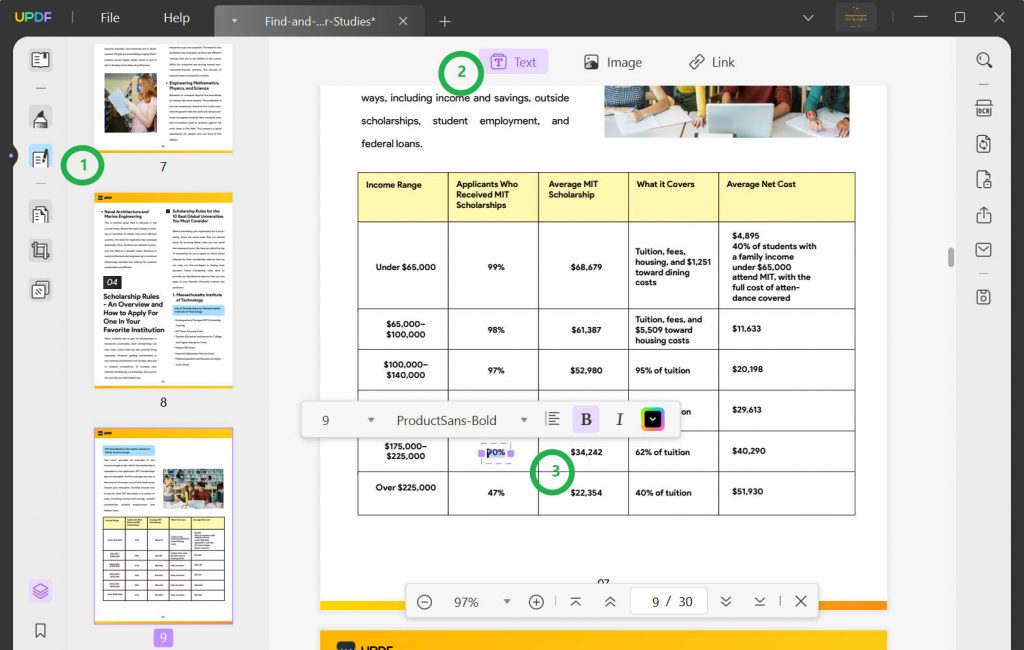Save the current PDF
This screenshot has height=650, width=1024.
pyautogui.click(x=984, y=296)
